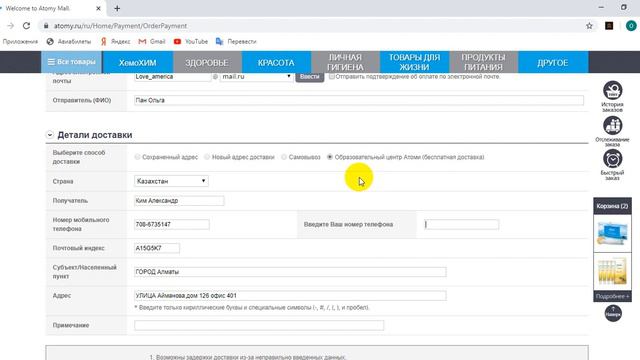Select Новый адрес доставки radio option
The width and height of the screenshot is (640, 360).
pyautogui.click(x=207, y=157)
